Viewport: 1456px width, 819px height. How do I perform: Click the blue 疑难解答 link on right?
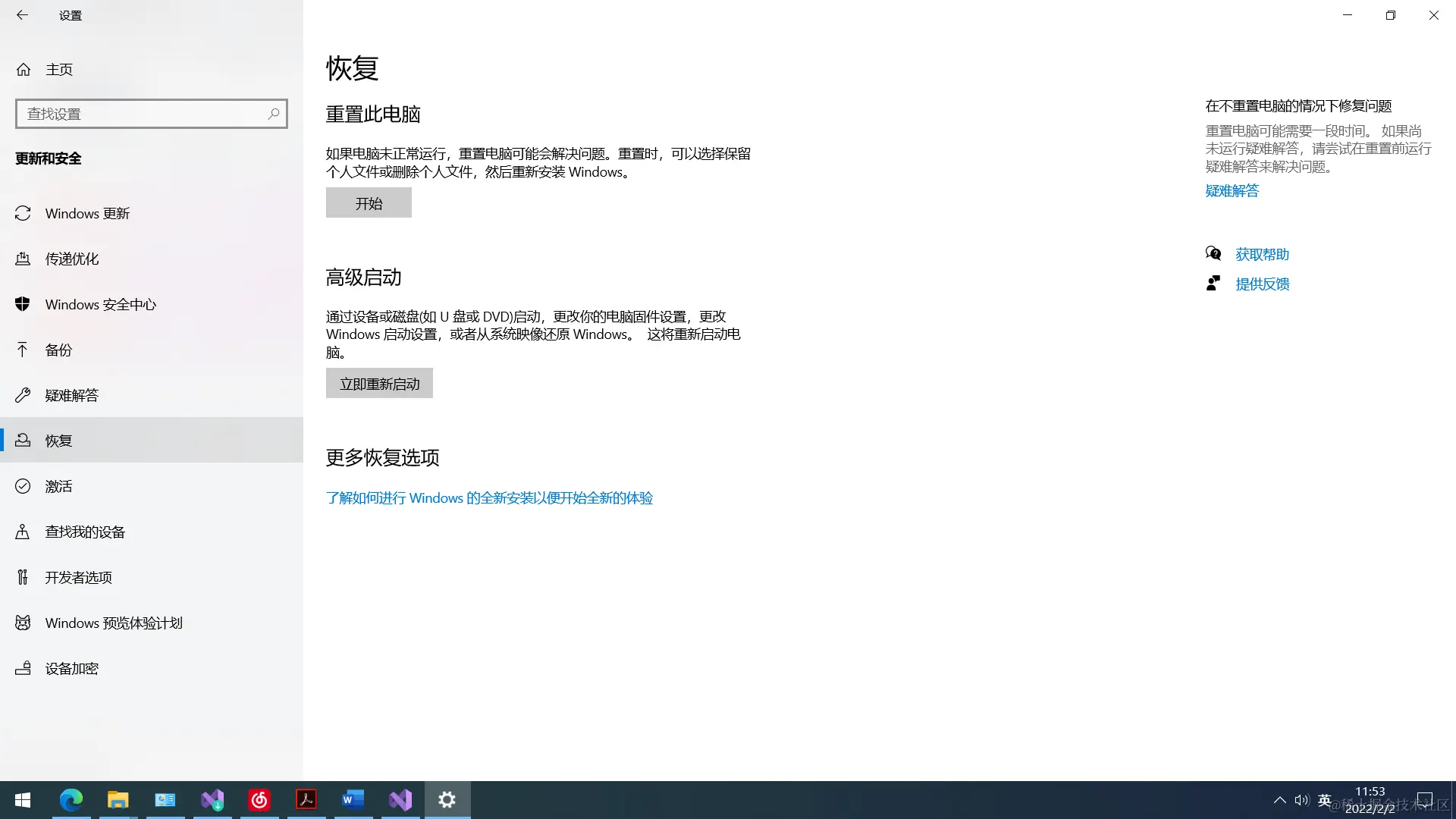point(1232,191)
